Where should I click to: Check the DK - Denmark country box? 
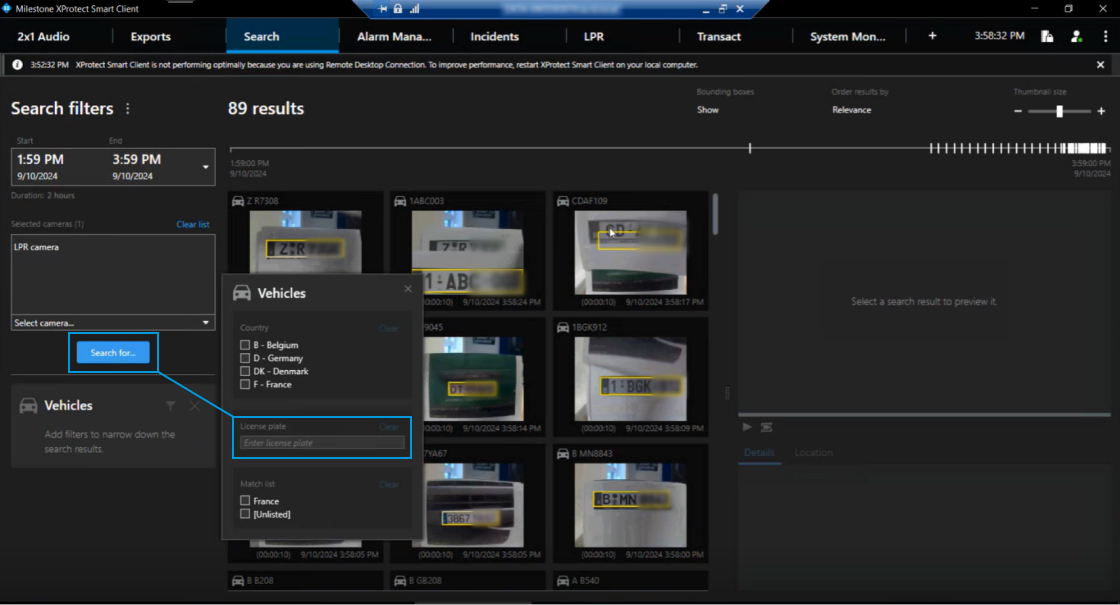tap(245, 371)
